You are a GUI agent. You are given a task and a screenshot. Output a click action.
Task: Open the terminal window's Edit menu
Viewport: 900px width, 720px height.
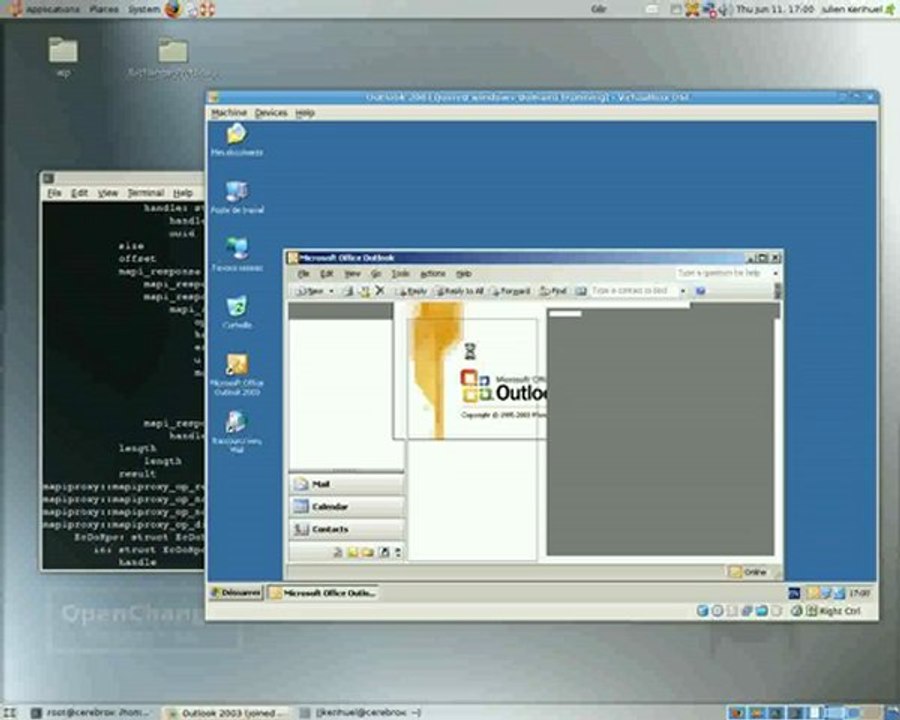tap(79, 193)
